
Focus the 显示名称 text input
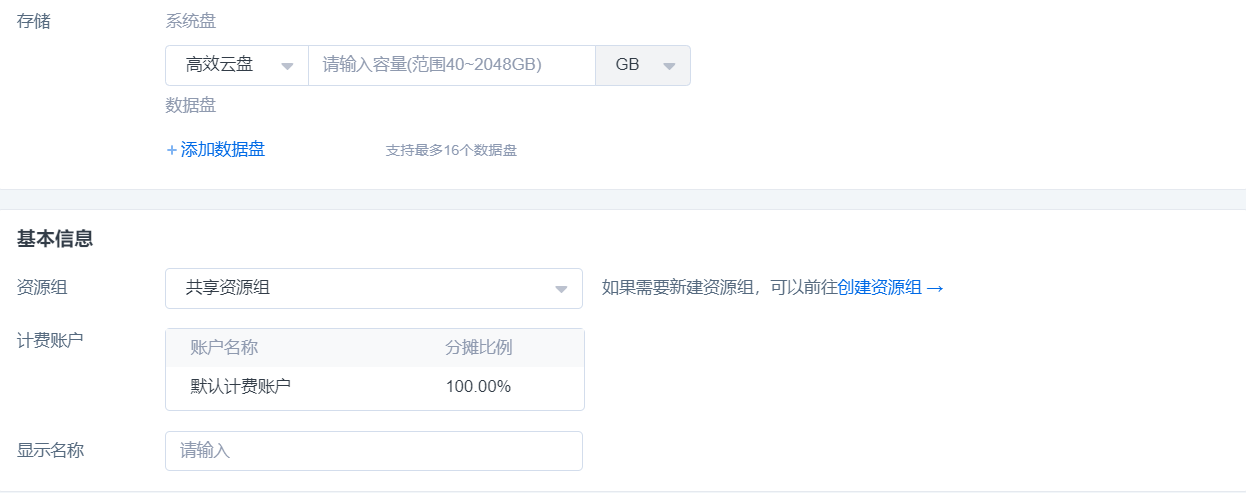tap(373, 451)
